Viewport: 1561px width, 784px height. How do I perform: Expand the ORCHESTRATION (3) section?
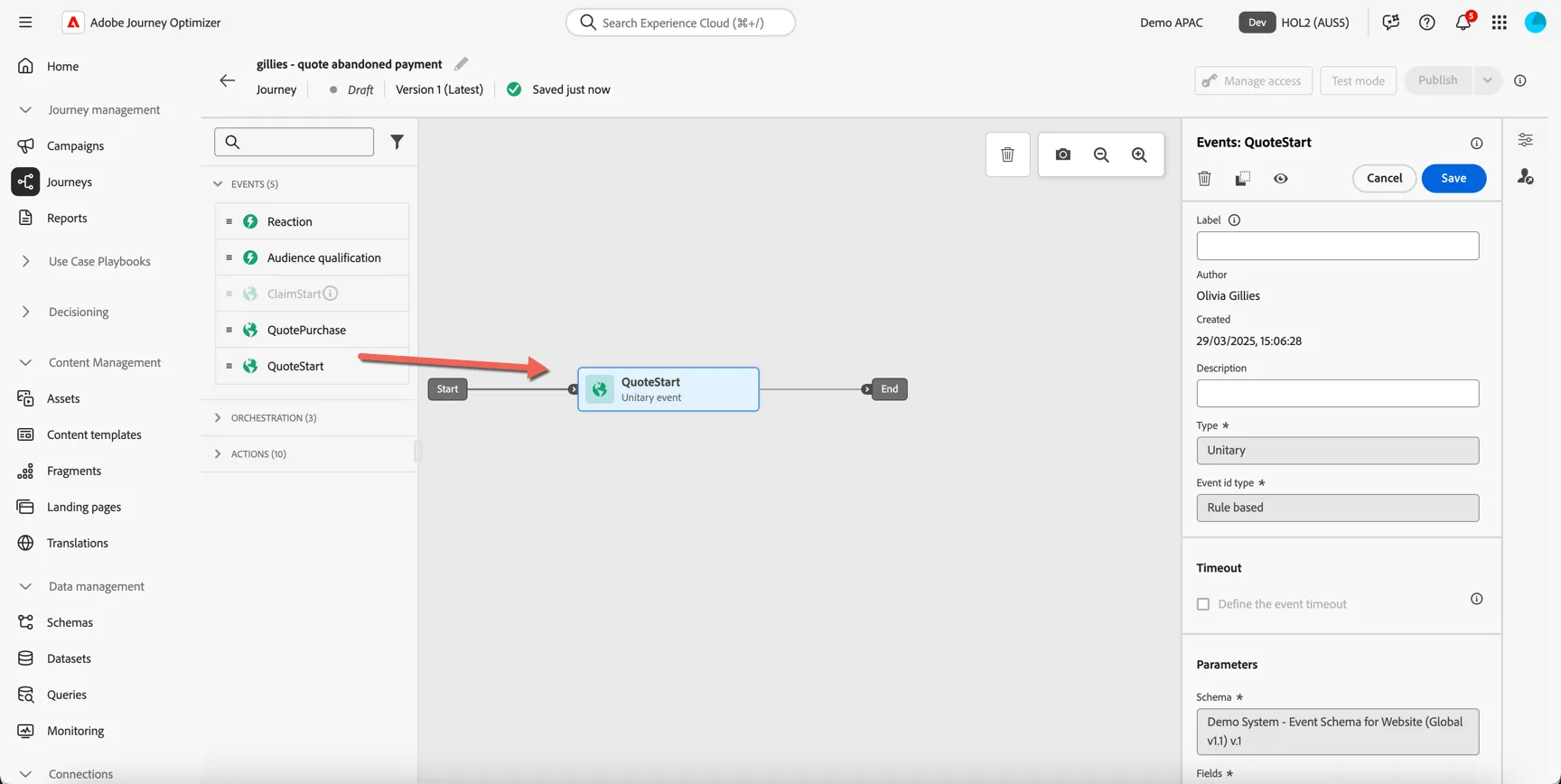[x=218, y=418]
